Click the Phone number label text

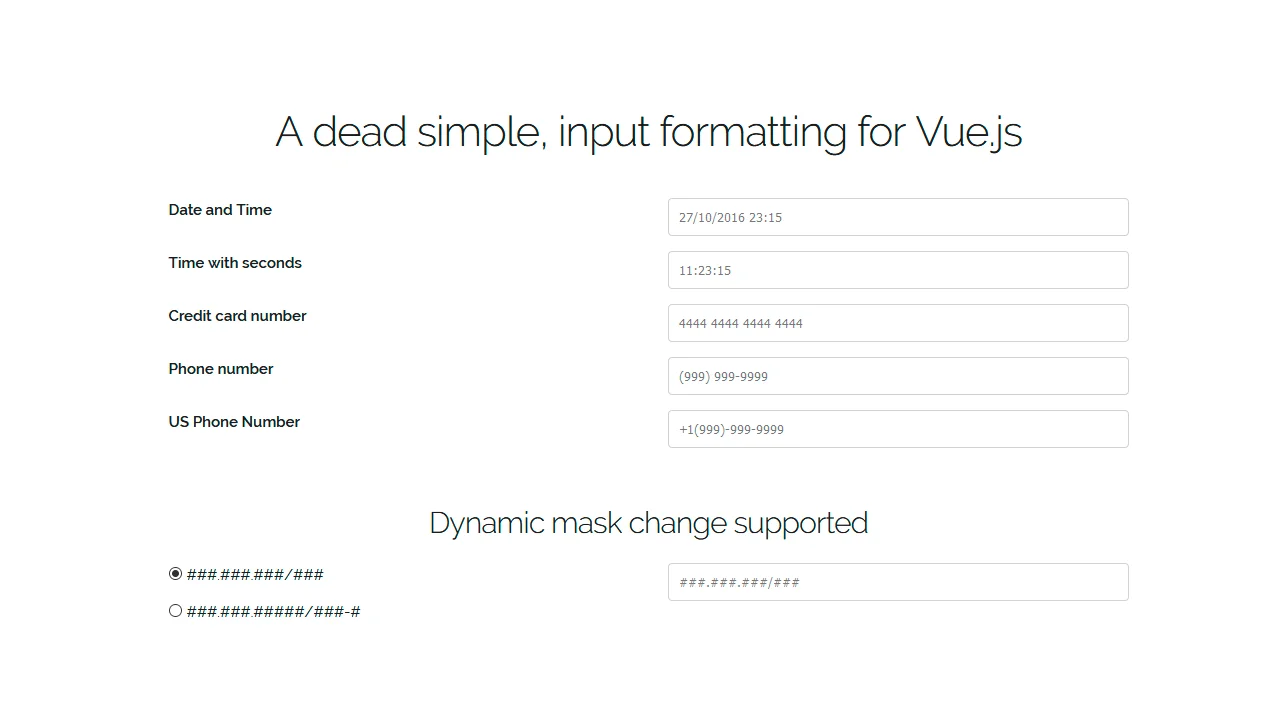[221, 369]
